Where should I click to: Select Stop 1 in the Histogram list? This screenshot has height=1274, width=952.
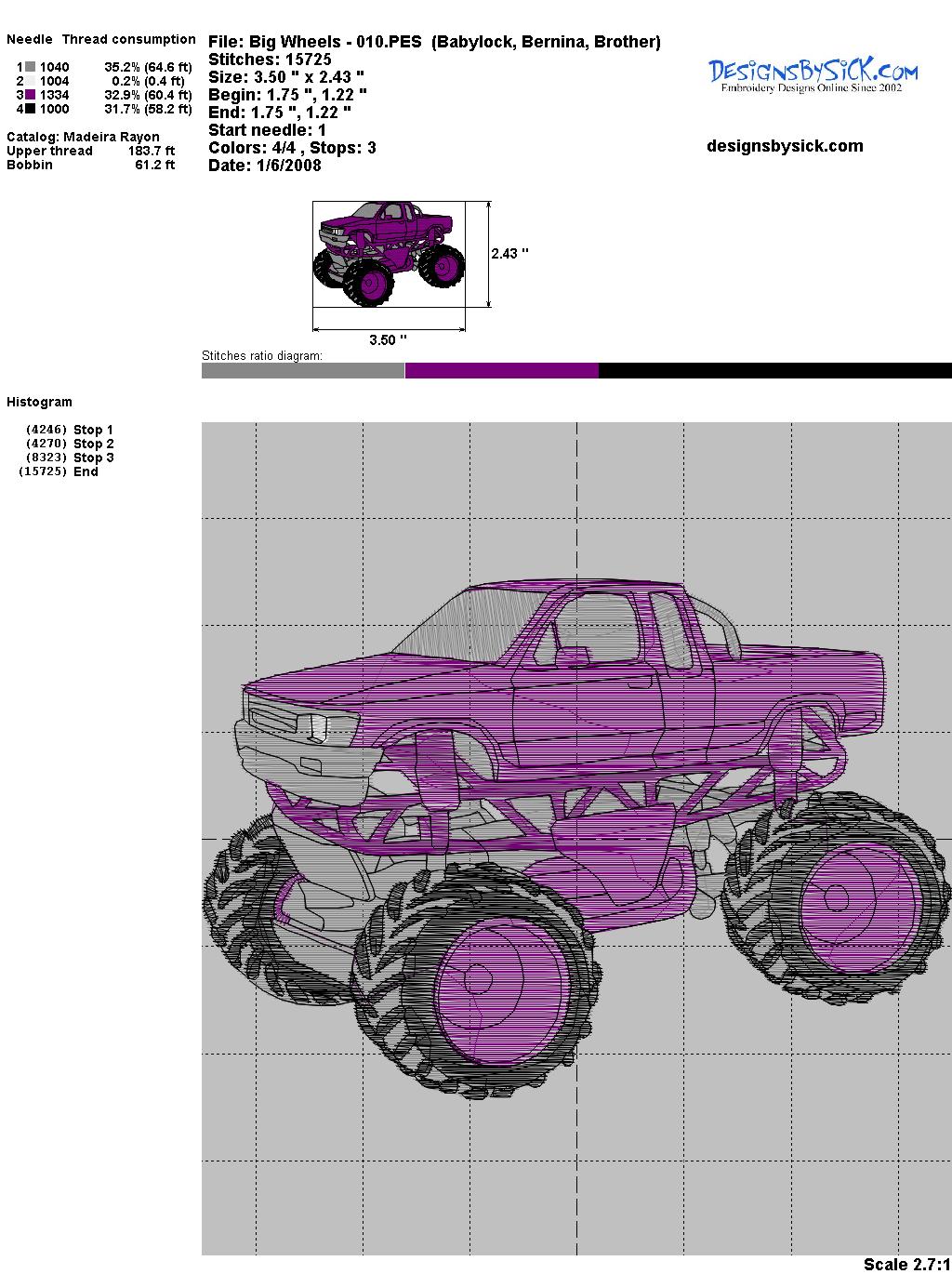[93, 430]
